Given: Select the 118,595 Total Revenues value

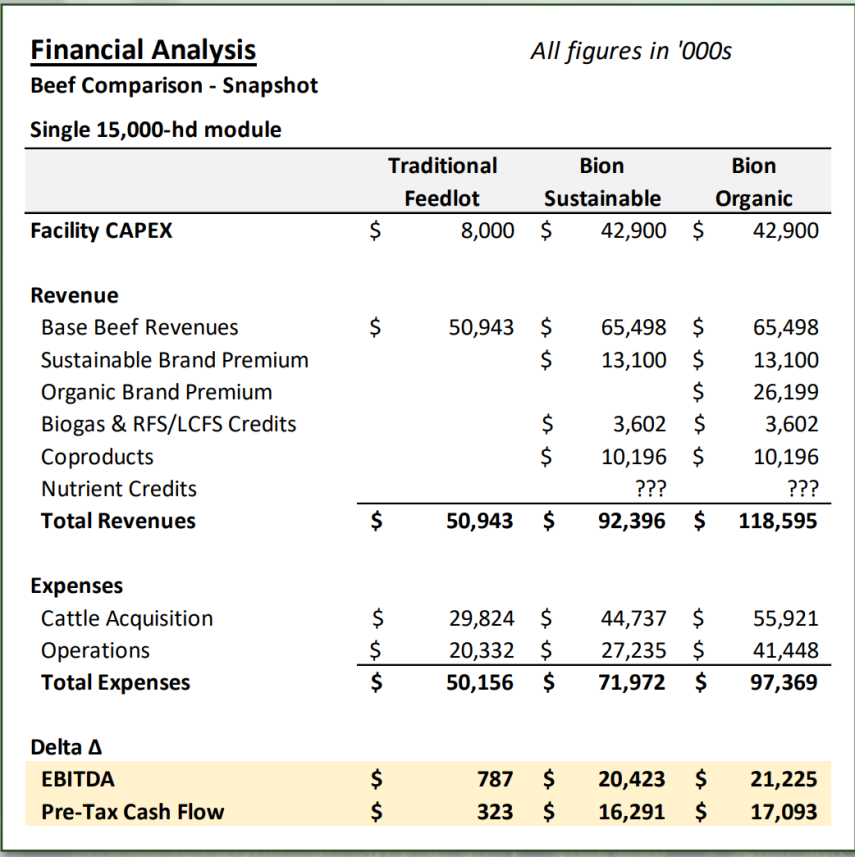Looking at the screenshot, I should pyautogui.click(x=778, y=521).
